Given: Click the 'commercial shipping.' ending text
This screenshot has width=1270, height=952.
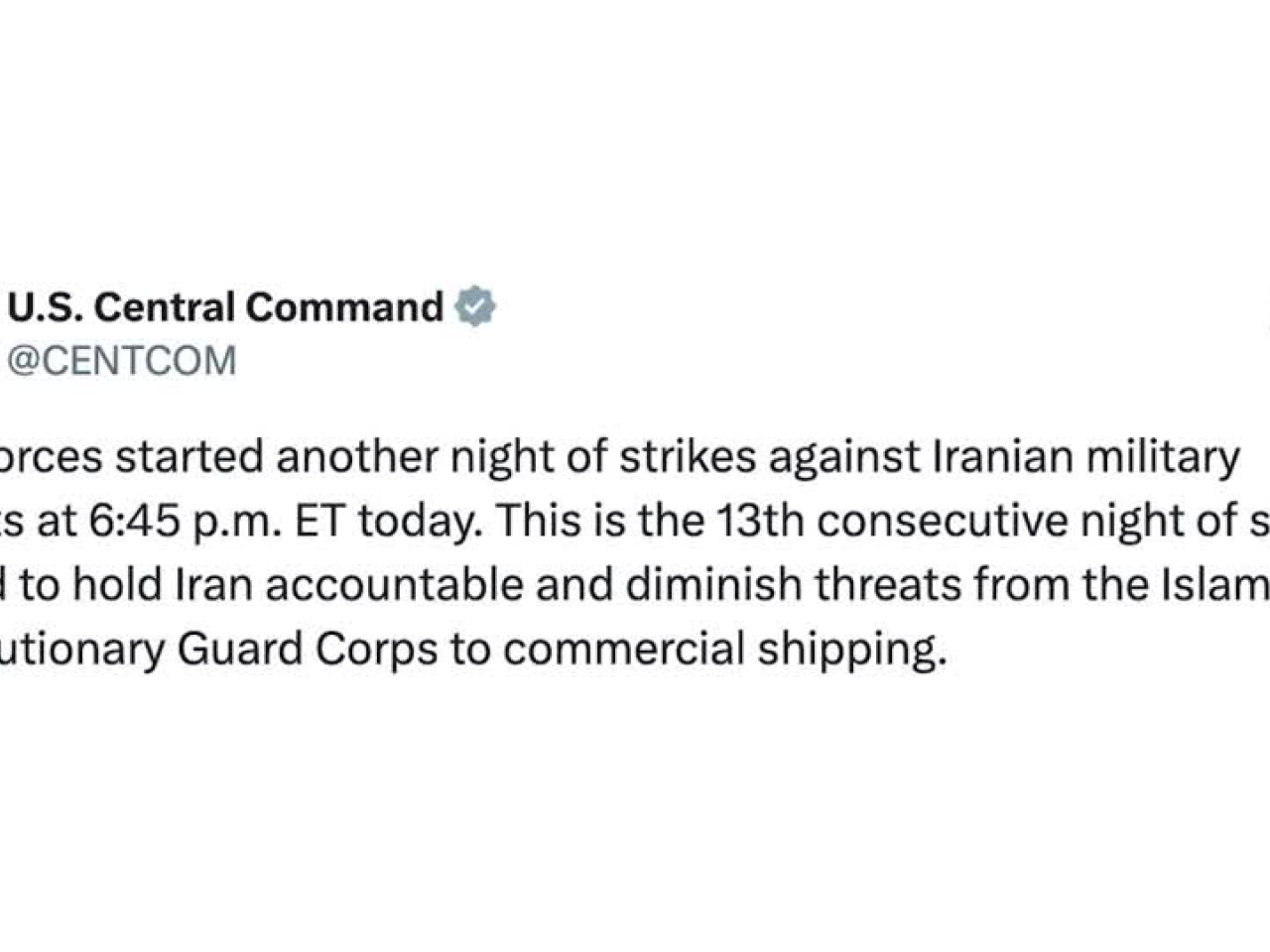Looking at the screenshot, I should [720, 650].
